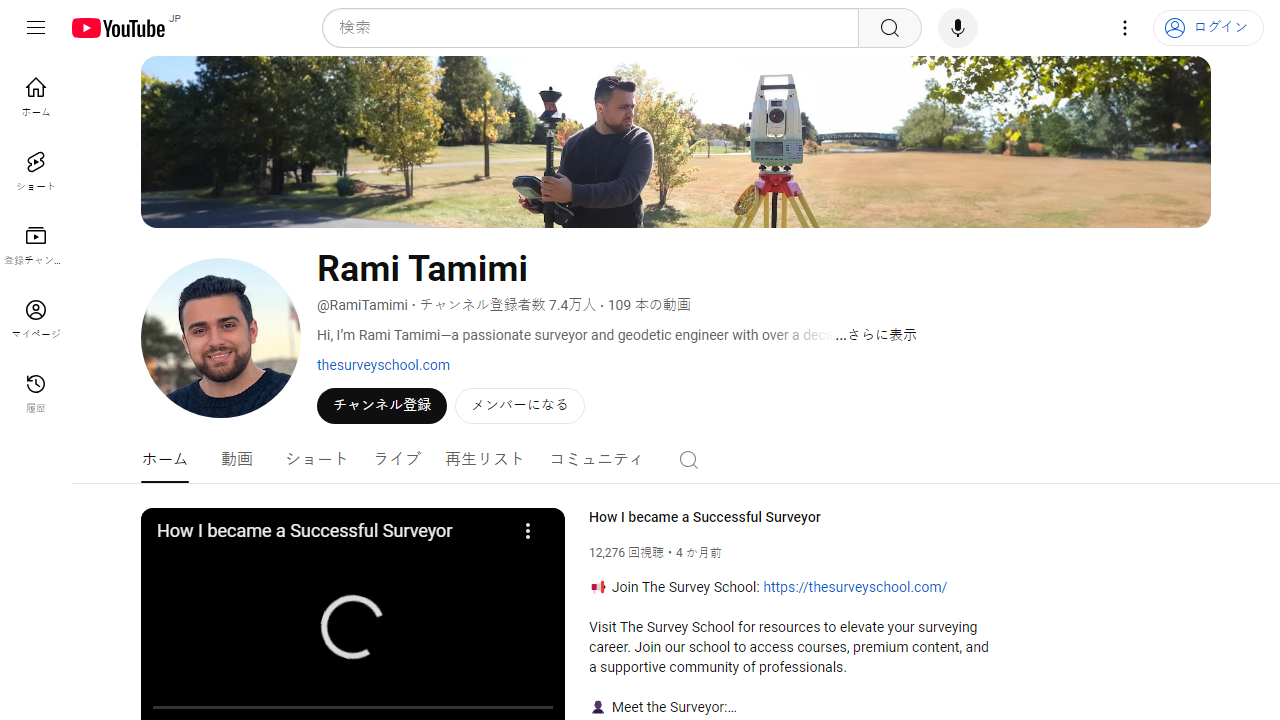The image size is (1280, 720).
Task: Open 履歴 history in the sidebar
Action: pyautogui.click(x=36, y=393)
